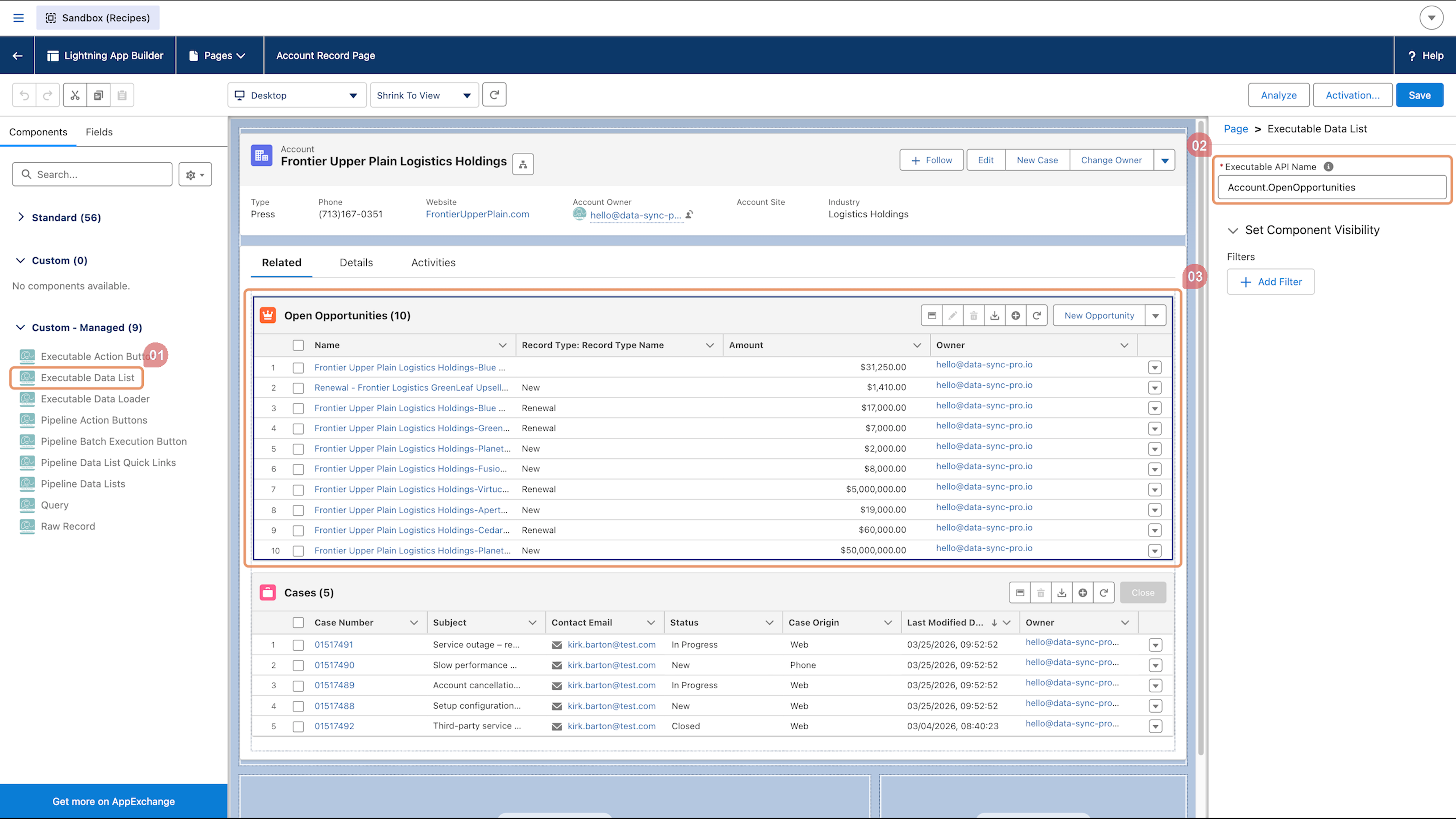Refresh the canvas preview
Viewport: 1456px width, 819px height.
(x=494, y=95)
